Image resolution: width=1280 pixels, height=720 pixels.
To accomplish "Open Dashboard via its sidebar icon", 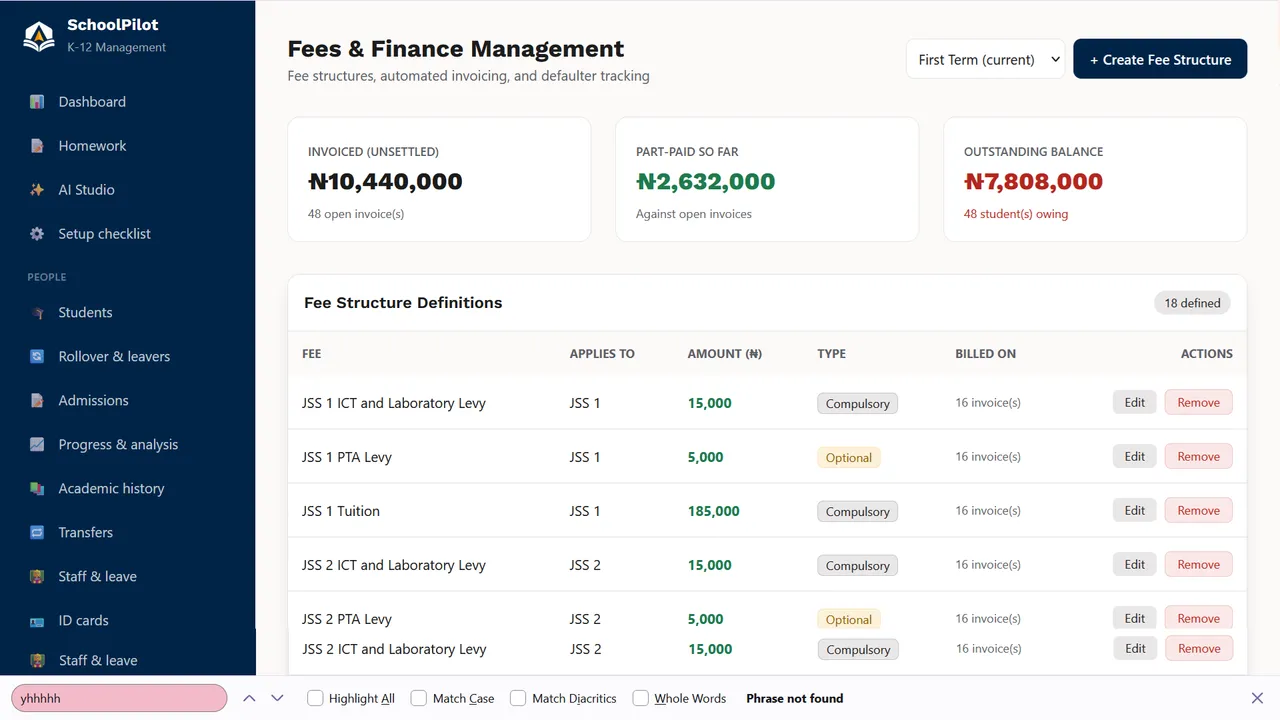I will click(37, 102).
